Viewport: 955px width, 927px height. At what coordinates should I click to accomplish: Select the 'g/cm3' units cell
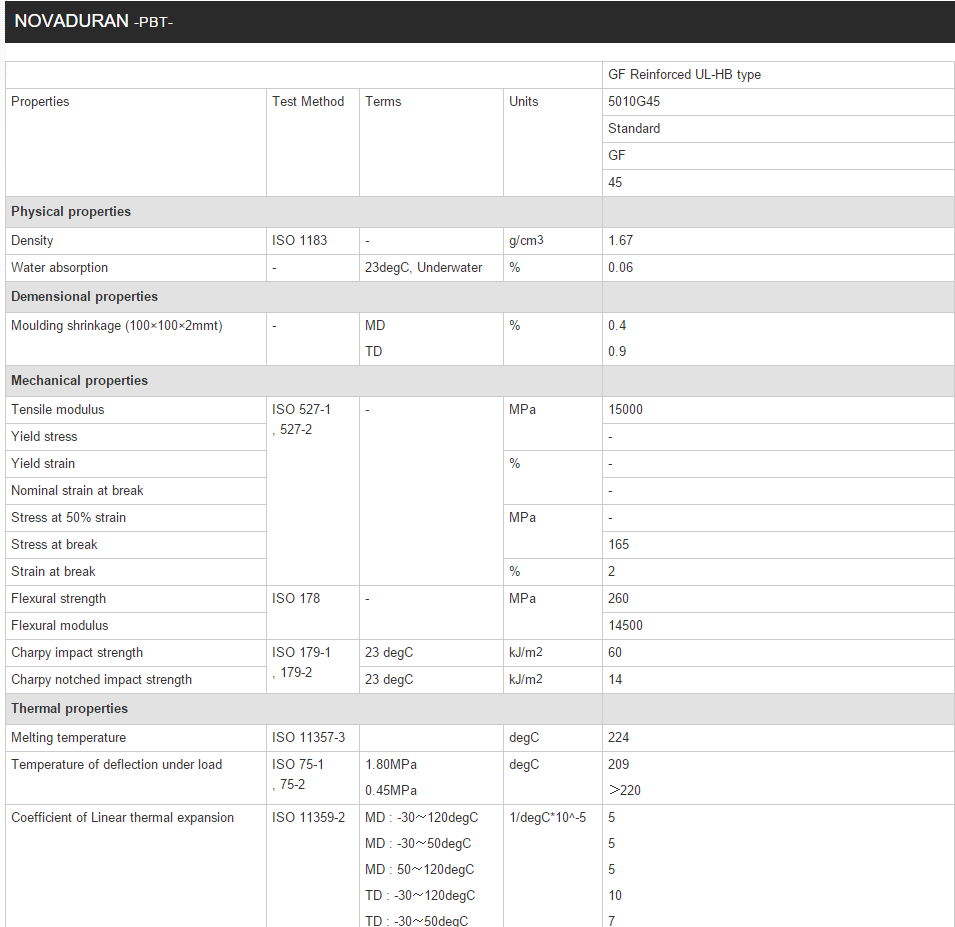[552, 241]
